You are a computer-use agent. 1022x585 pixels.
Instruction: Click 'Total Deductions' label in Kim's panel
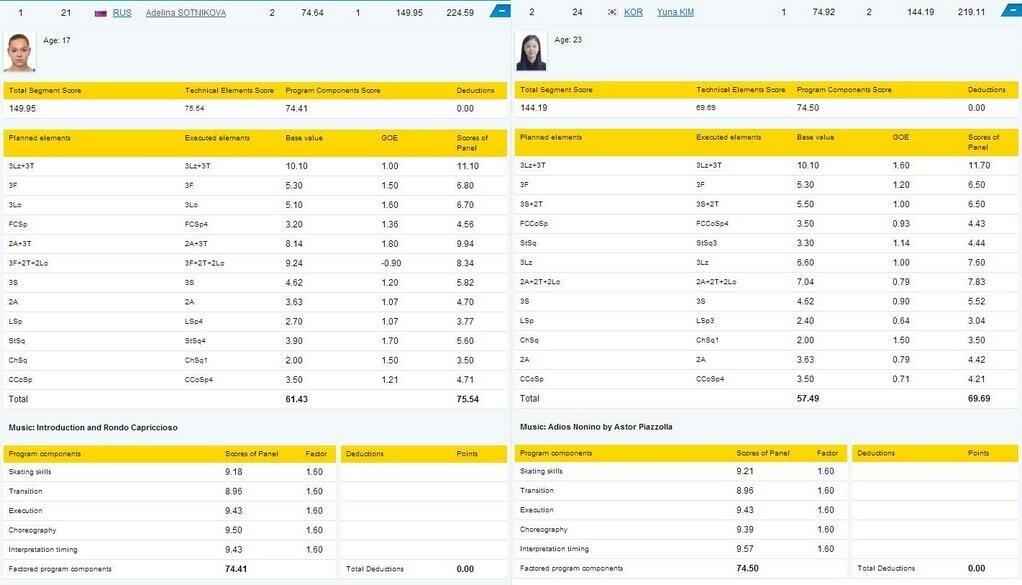coord(886,569)
